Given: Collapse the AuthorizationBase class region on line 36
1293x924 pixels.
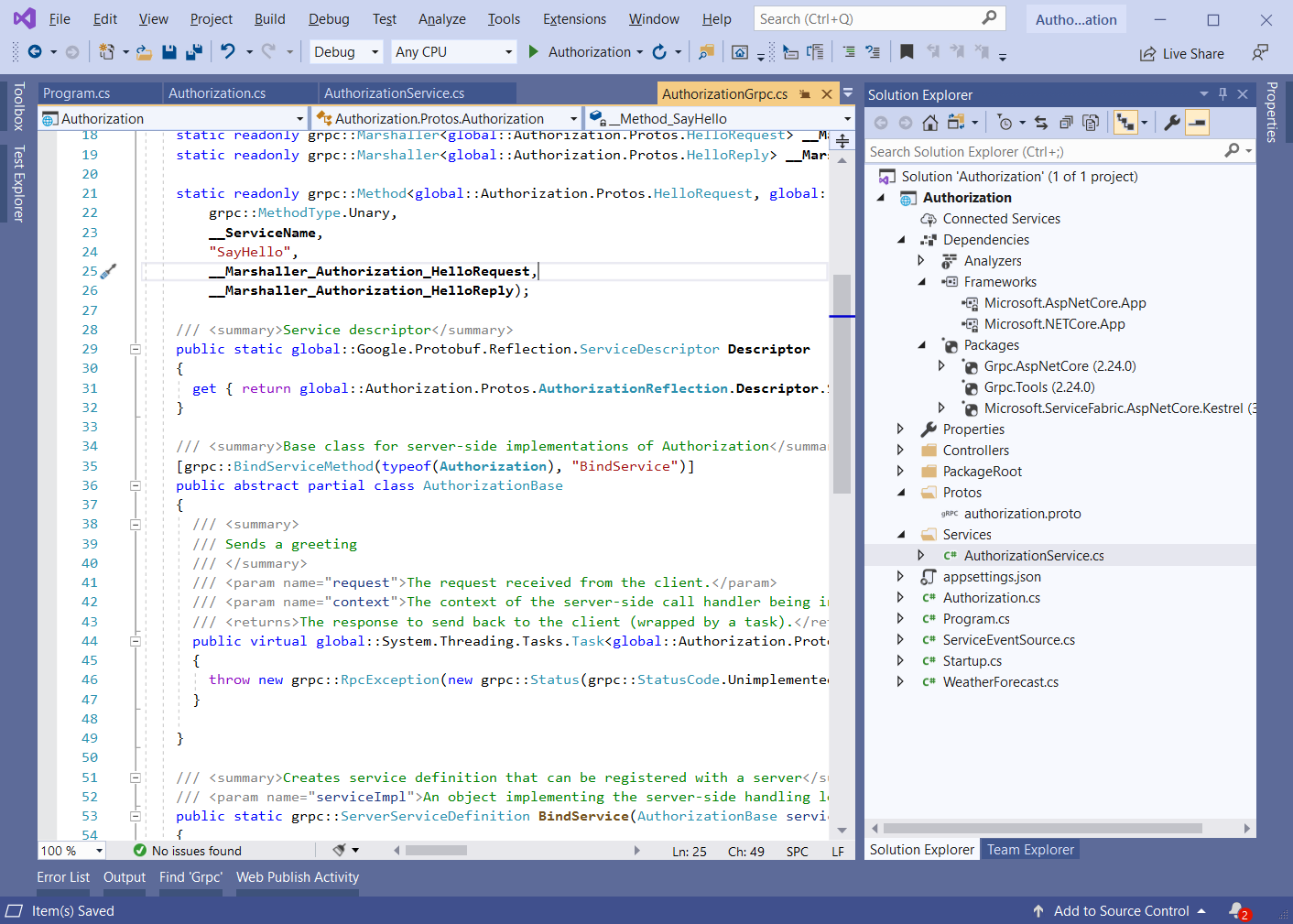Looking at the screenshot, I should [135, 485].
